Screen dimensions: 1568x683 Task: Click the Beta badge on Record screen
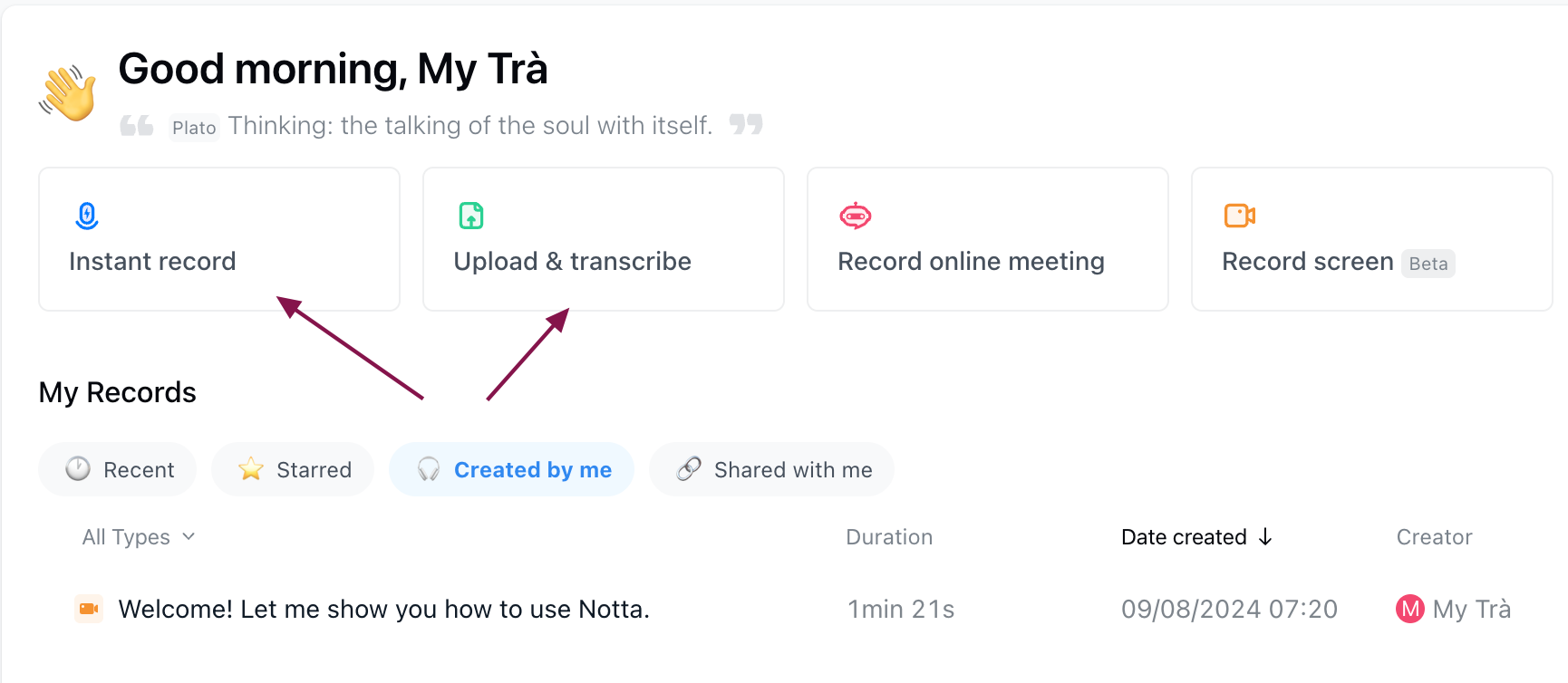coord(1428,264)
